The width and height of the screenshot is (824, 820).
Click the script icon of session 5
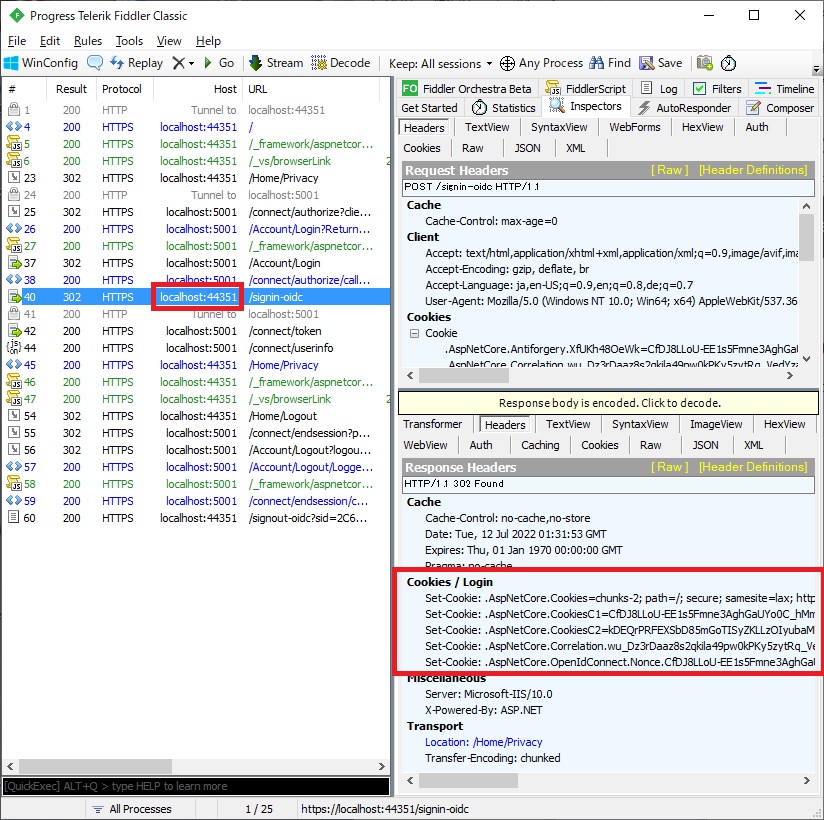pos(14,144)
